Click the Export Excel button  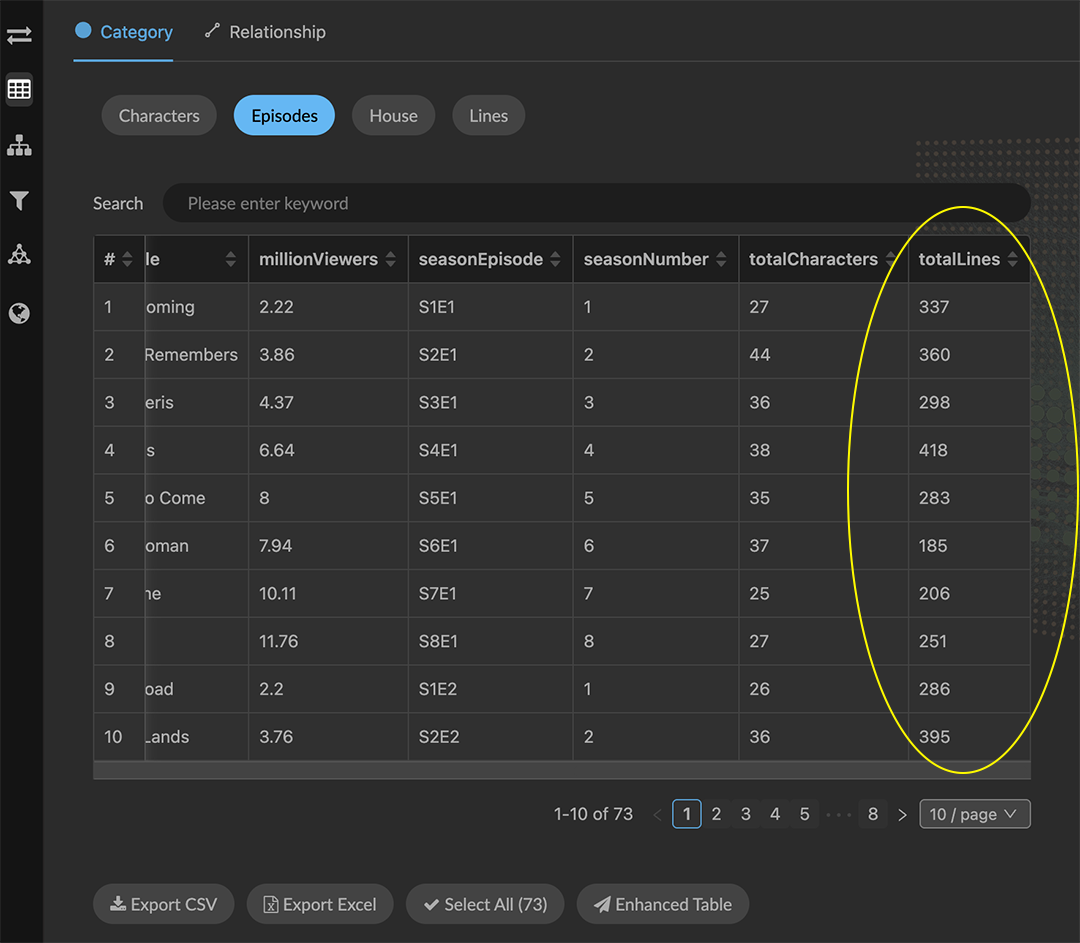tap(319, 903)
